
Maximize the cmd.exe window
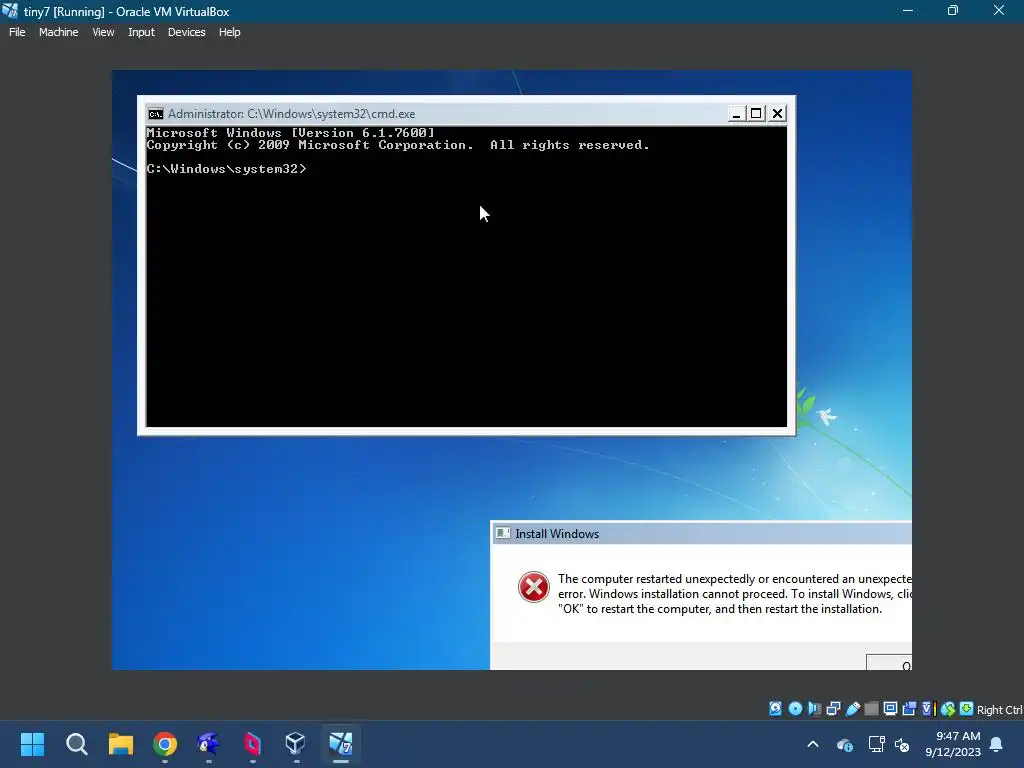[756, 114]
